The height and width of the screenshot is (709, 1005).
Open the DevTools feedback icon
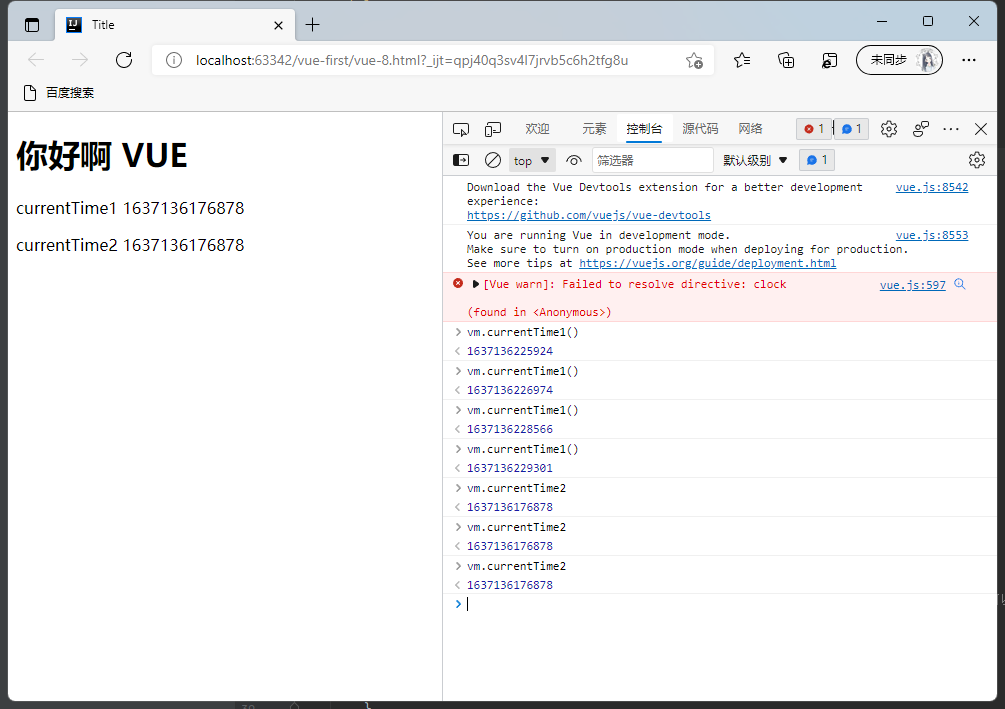pyautogui.click(x=921, y=129)
